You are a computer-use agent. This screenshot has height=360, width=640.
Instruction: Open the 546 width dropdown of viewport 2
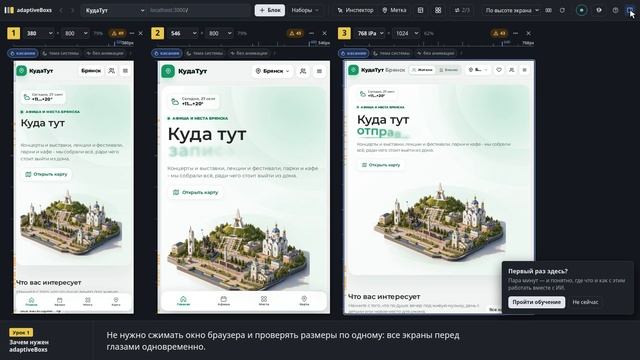[x=183, y=33]
